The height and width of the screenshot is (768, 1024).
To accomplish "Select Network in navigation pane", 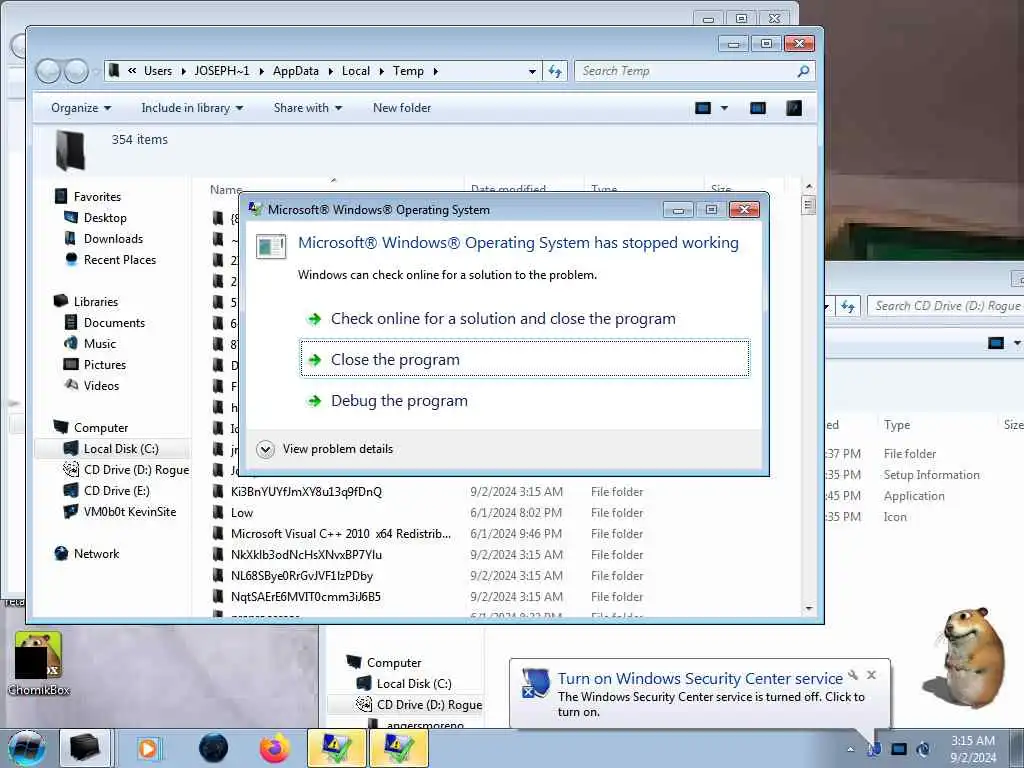I will point(96,554).
